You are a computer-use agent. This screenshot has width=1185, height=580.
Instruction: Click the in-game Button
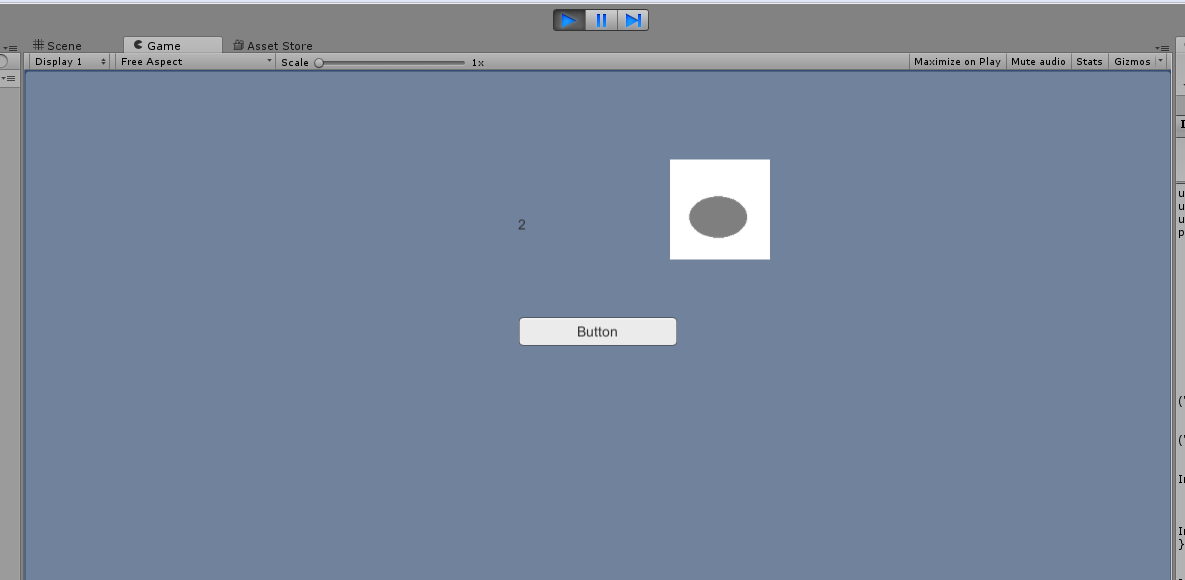[x=598, y=331]
